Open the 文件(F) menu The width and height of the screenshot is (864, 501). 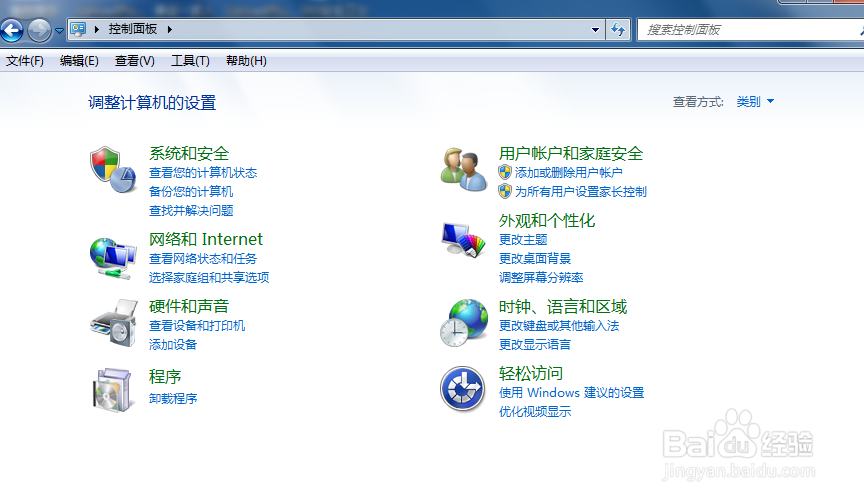[25, 61]
